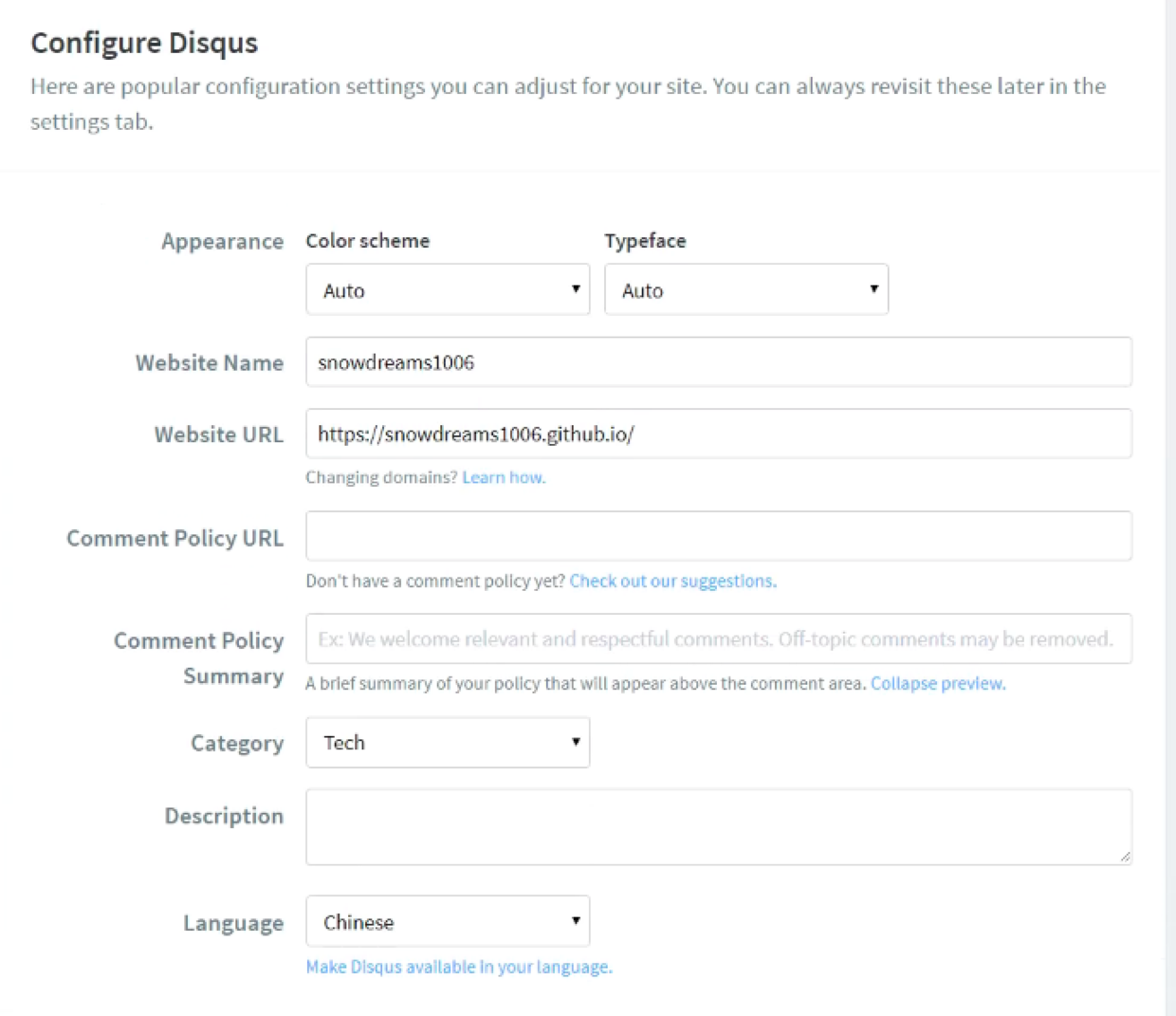Screen dimensions: 1176x1016
Task: Click the Color scheme dropdown arrow
Action: [577, 289]
